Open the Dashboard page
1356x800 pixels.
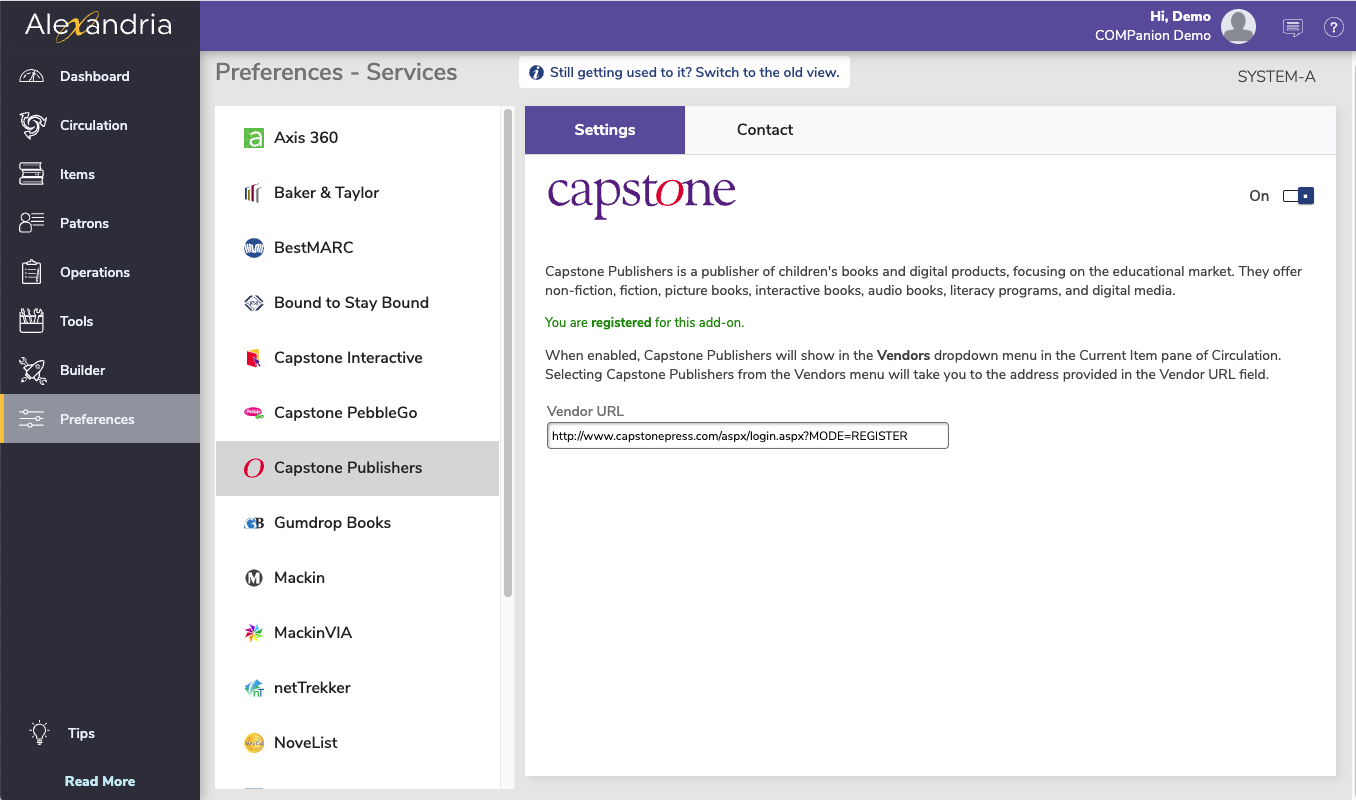tap(95, 76)
